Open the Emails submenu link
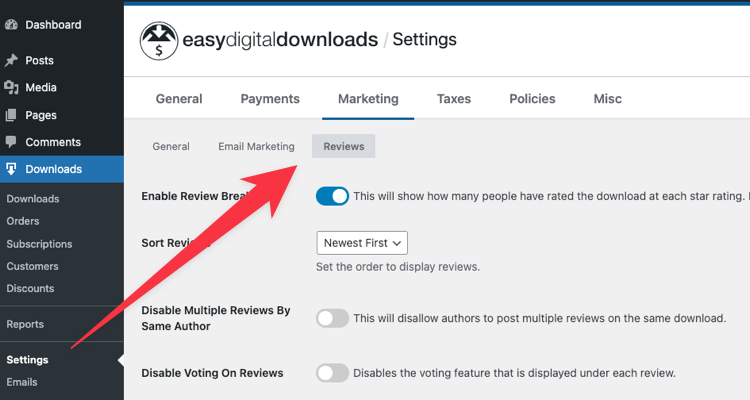 [x=22, y=382]
